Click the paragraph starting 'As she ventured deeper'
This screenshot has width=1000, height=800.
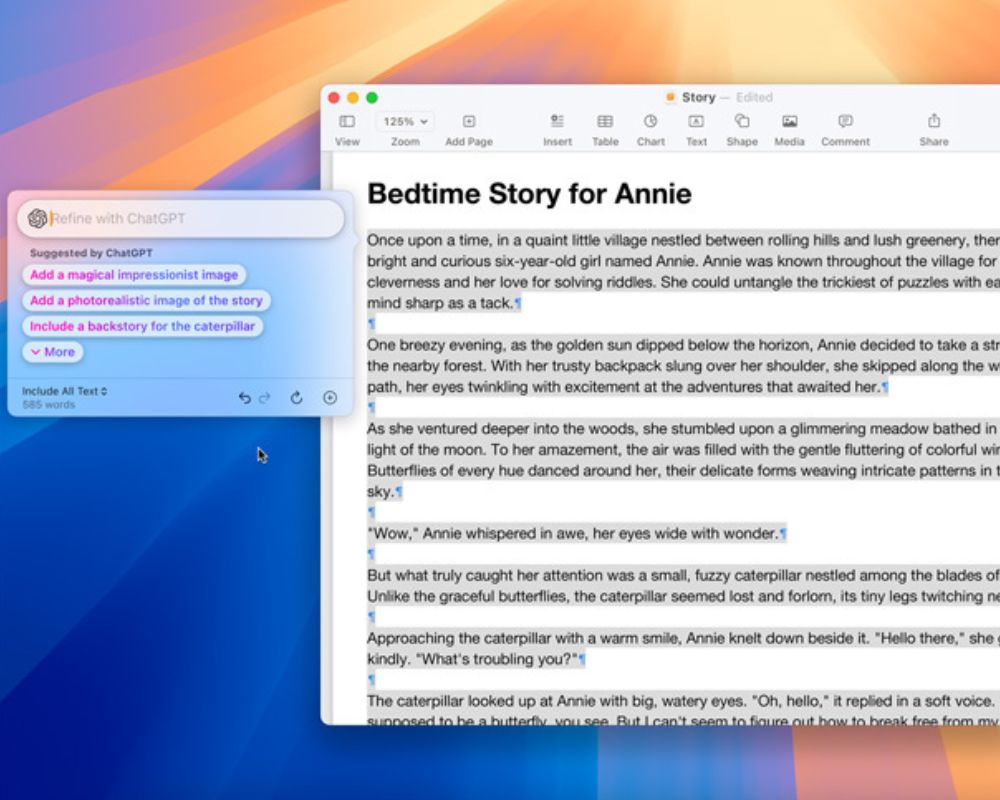click(683, 460)
